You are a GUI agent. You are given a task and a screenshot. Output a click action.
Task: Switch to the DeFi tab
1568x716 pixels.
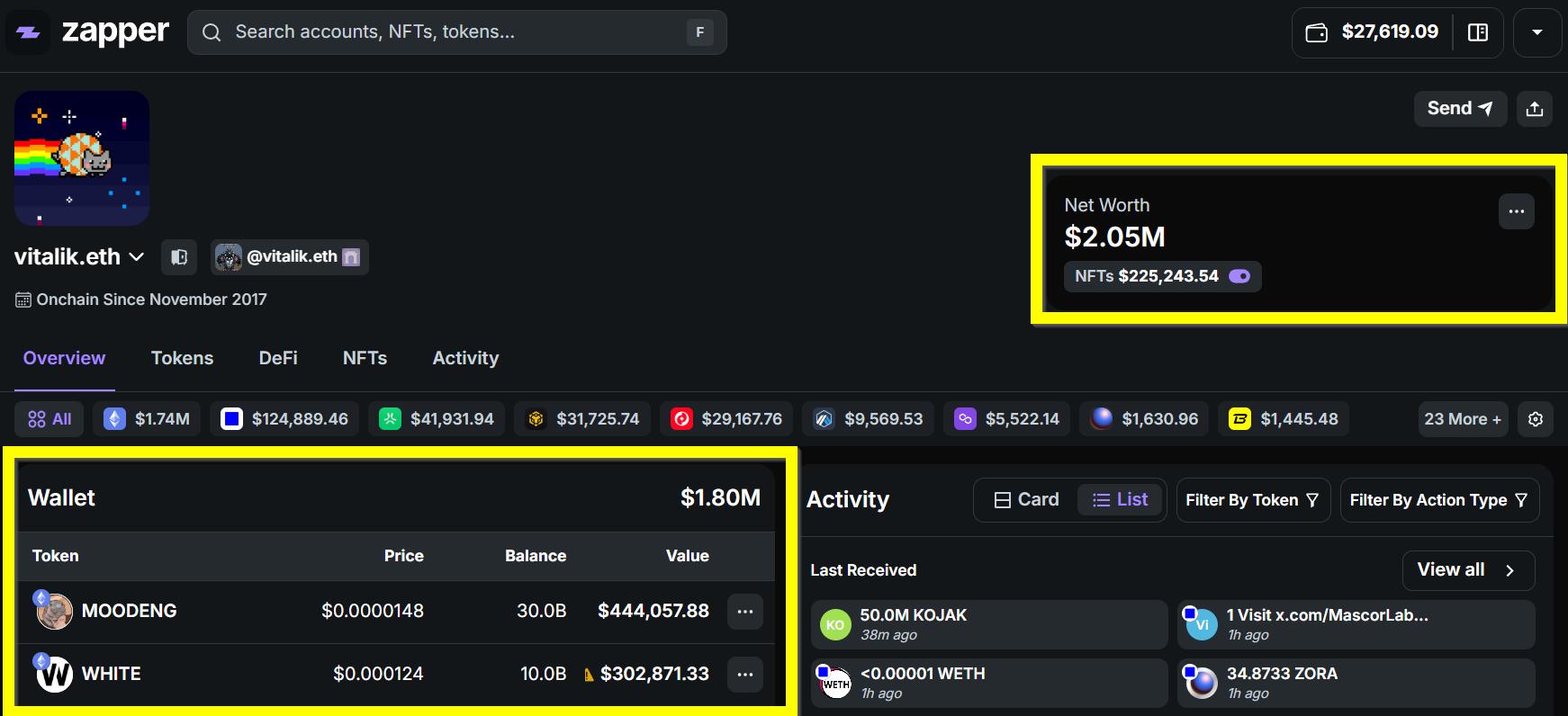pos(278,358)
